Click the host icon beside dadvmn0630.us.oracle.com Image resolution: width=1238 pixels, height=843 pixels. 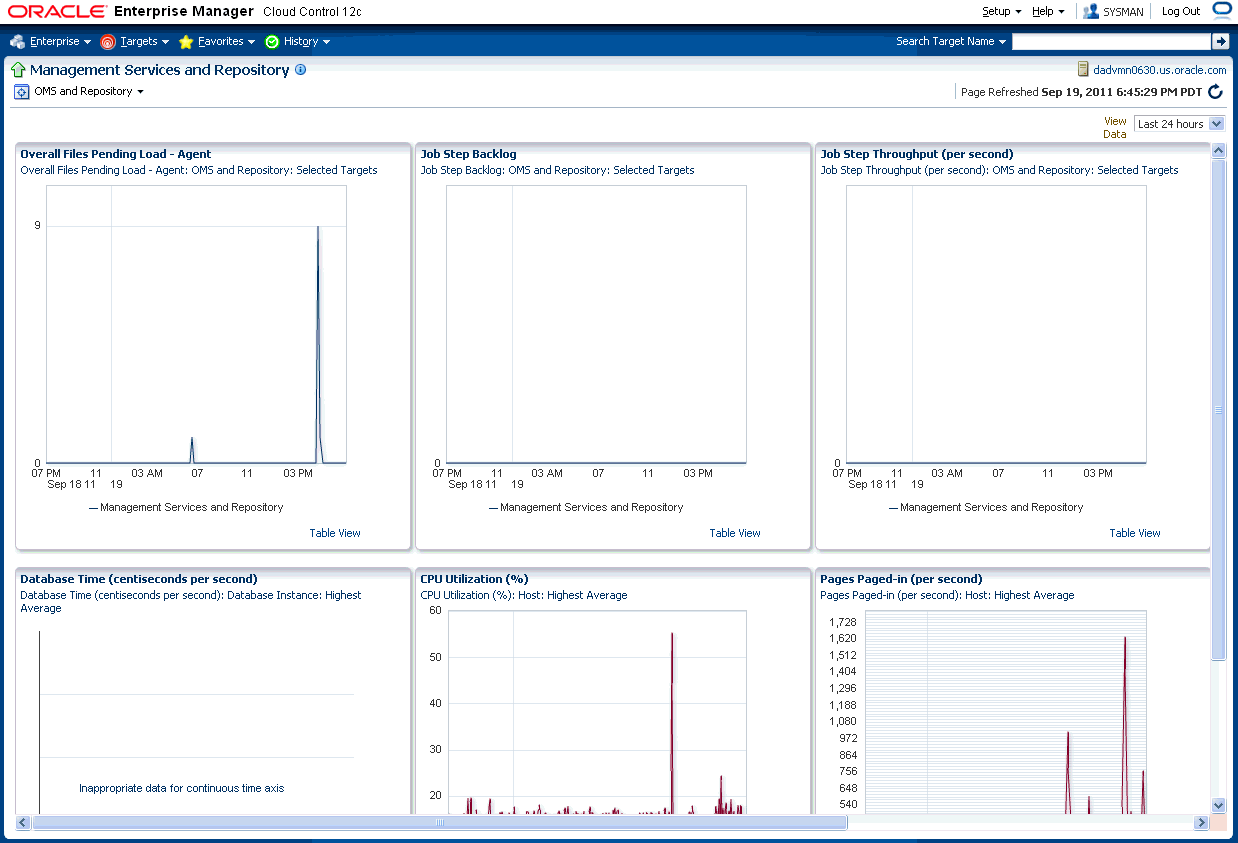coord(1083,70)
